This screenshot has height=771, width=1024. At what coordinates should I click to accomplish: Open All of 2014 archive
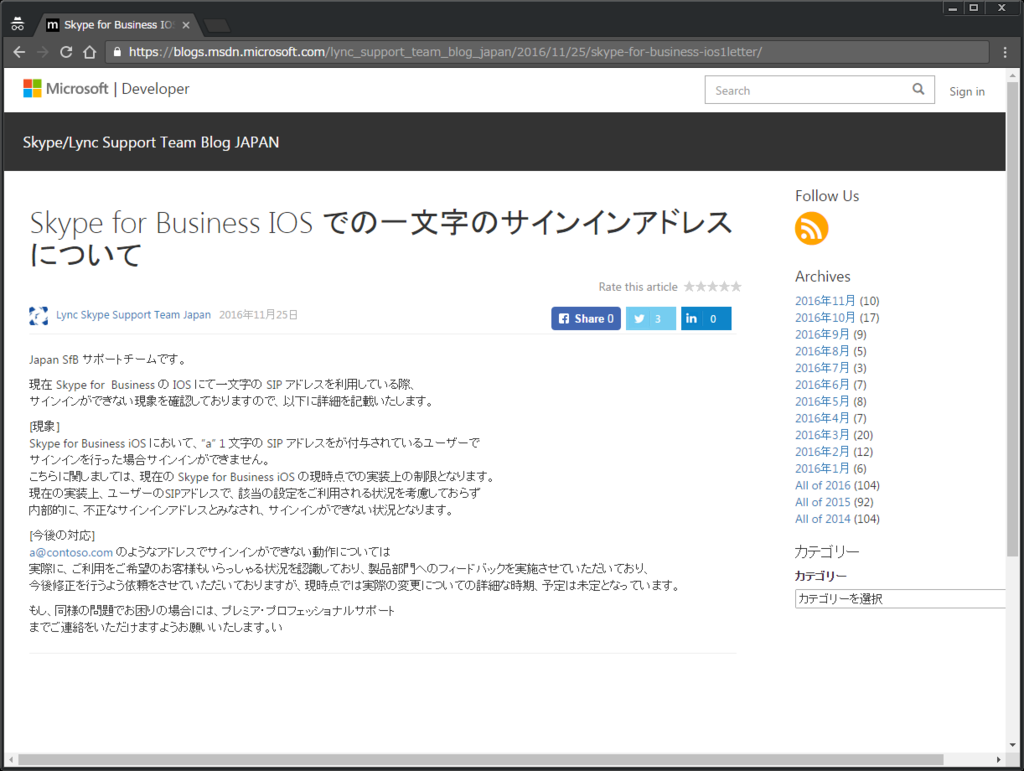pyautogui.click(x=823, y=519)
